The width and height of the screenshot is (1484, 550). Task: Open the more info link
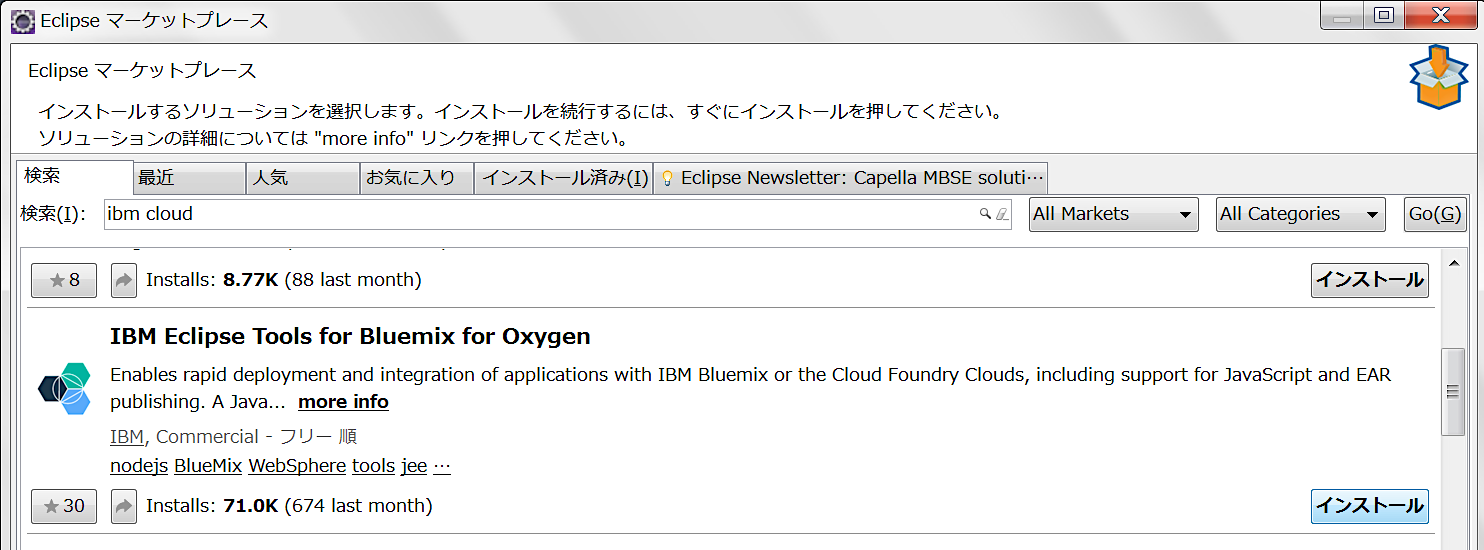(x=343, y=402)
